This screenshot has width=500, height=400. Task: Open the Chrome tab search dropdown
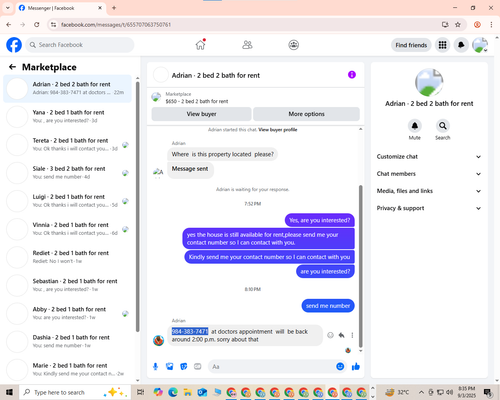(7, 8)
